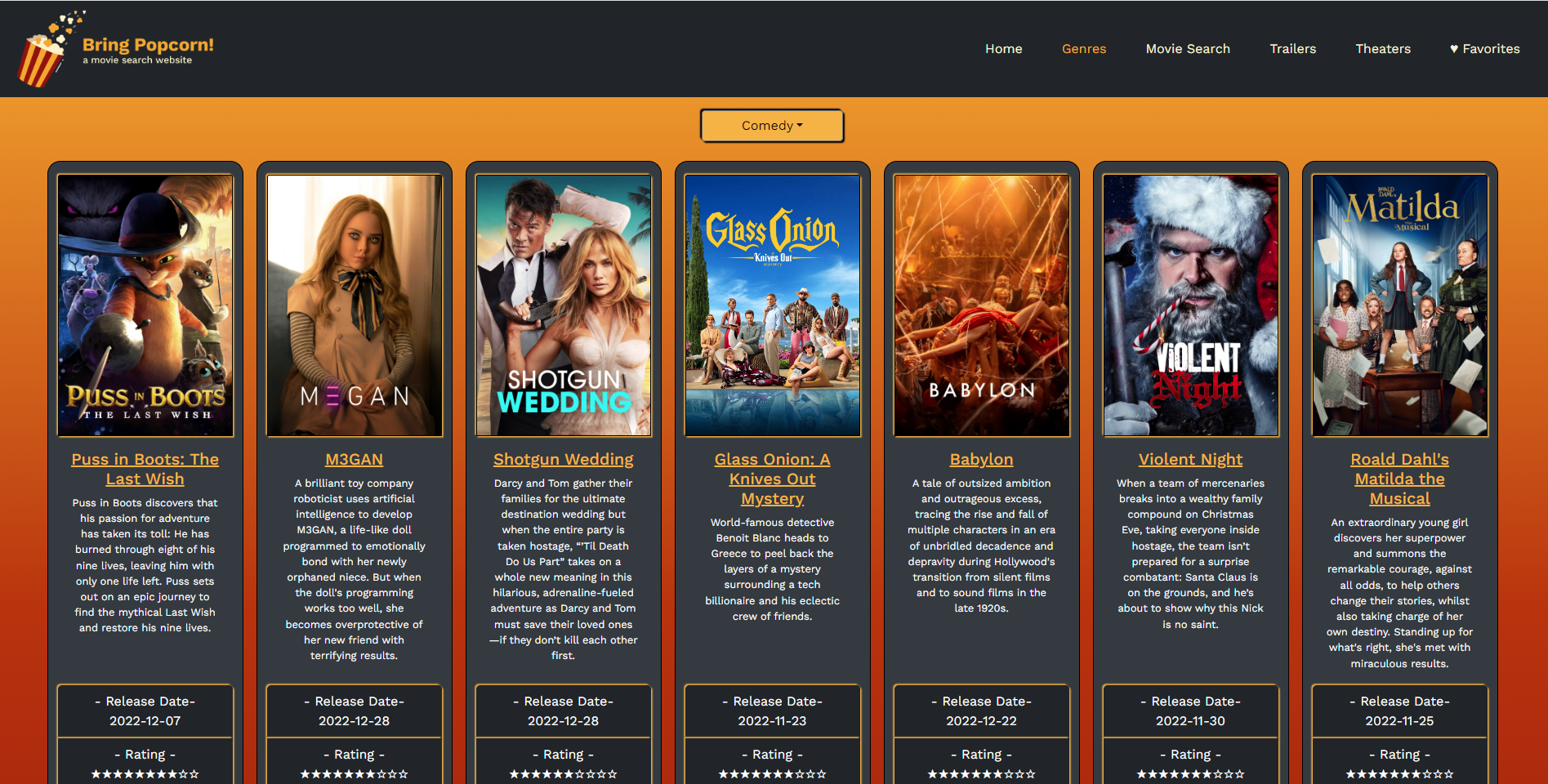Open the Matilda the Musical poster

[x=1400, y=305]
